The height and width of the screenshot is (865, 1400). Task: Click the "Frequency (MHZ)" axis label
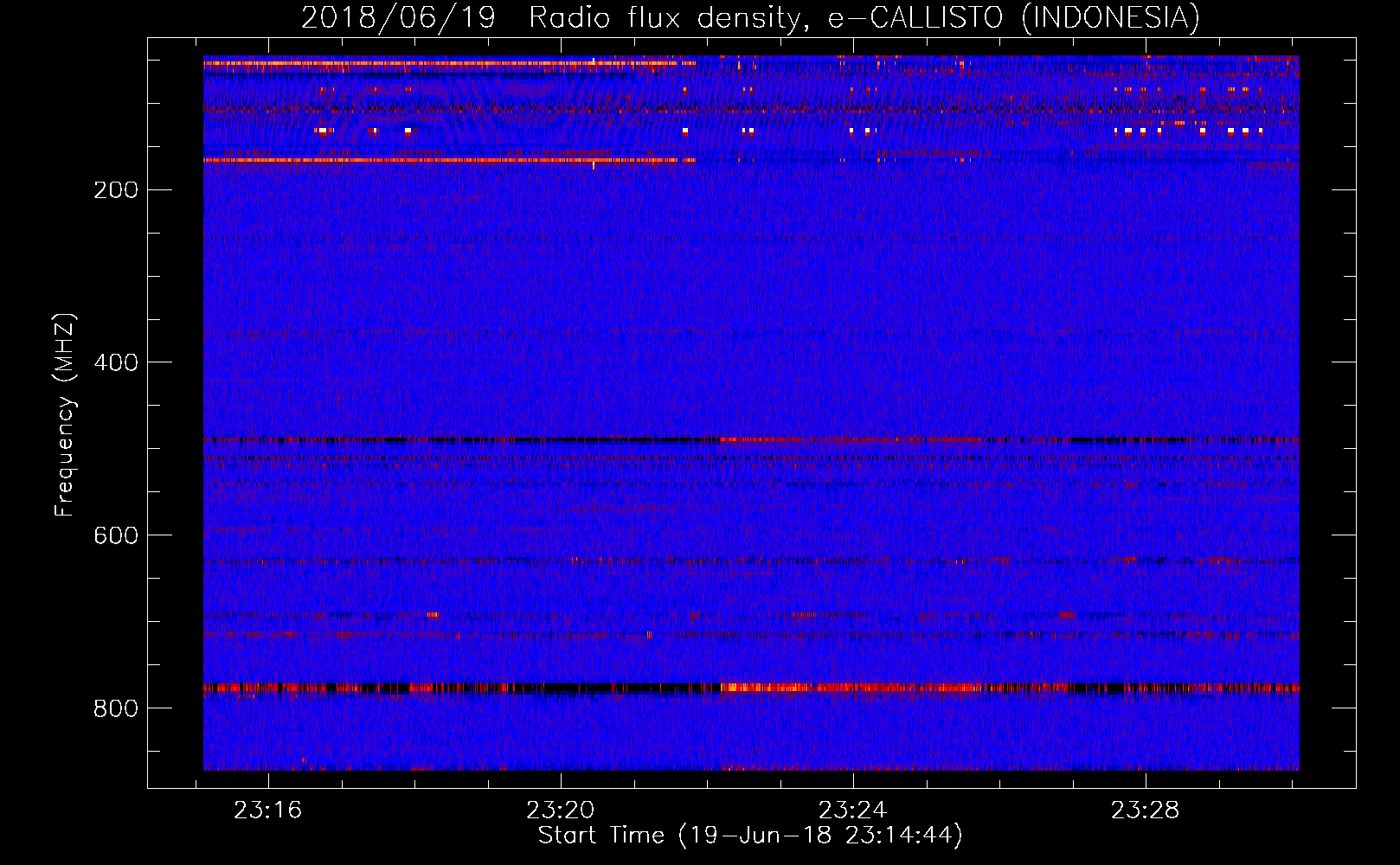tap(65, 415)
